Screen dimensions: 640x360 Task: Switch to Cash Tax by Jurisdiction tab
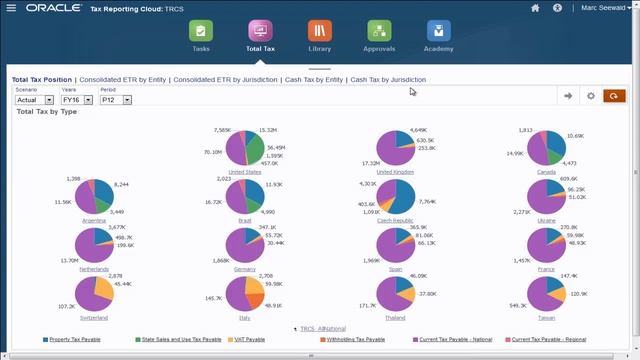coord(388,80)
